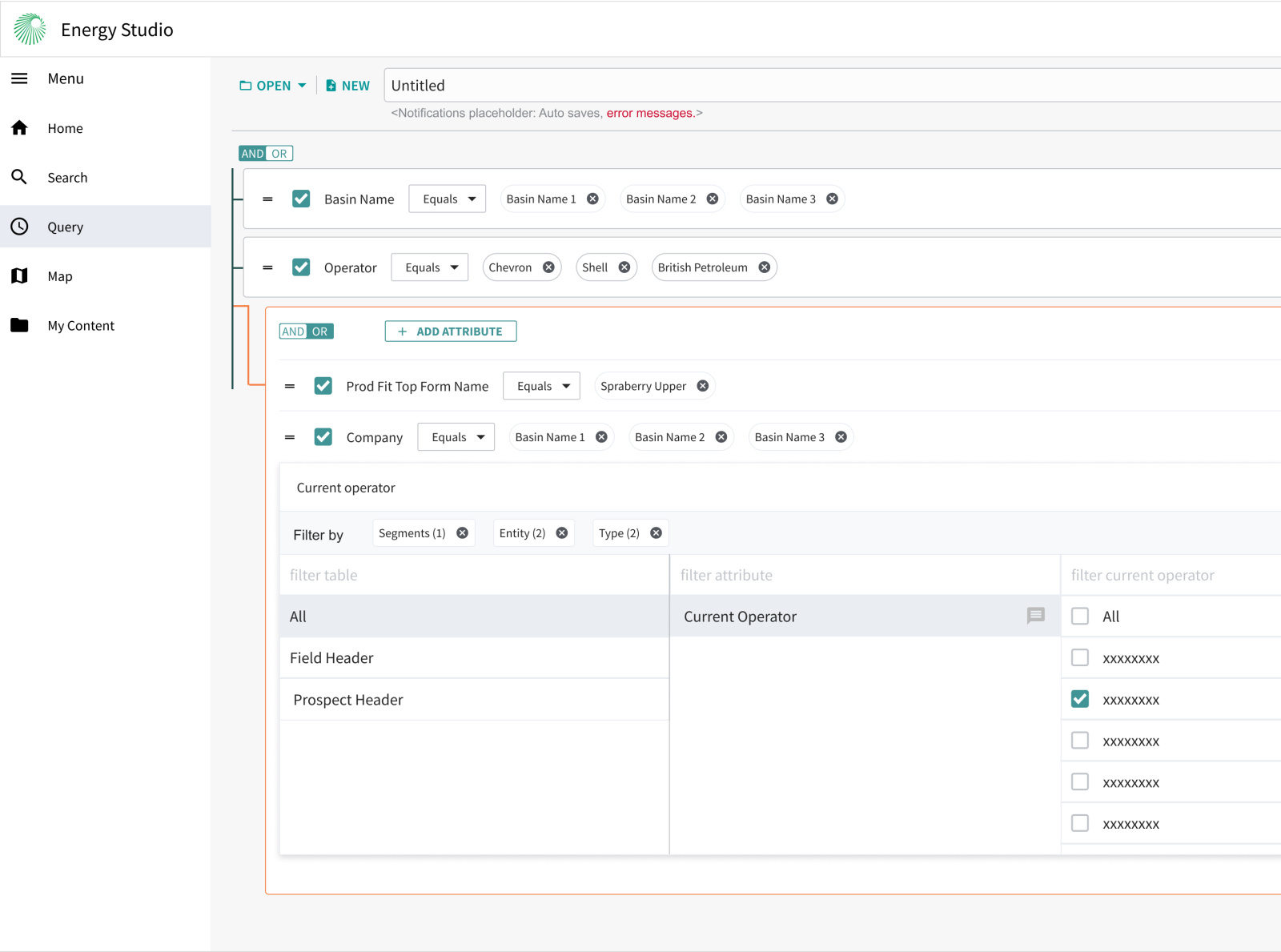Click the ADD ATTRIBUTE button

pyautogui.click(x=451, y=331)
